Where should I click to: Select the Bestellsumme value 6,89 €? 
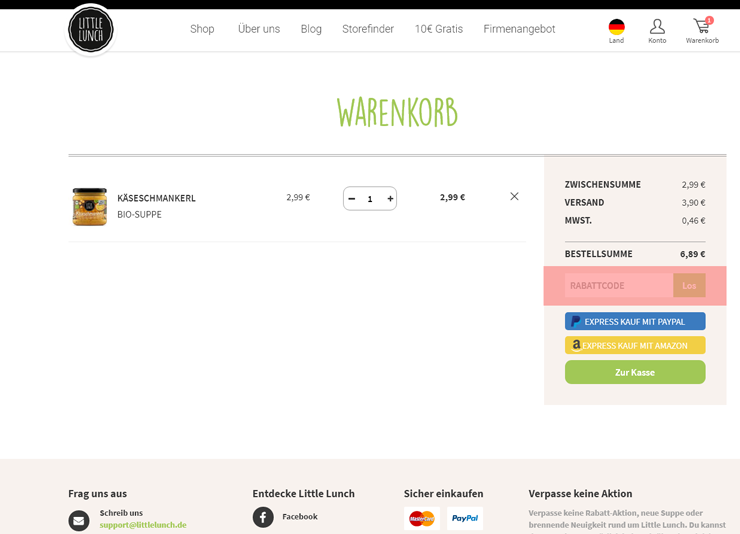(x=692, y=254)
